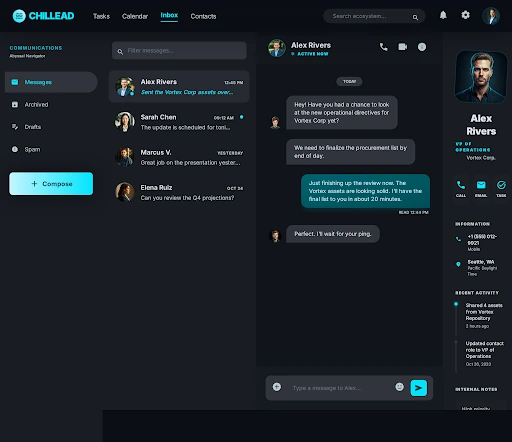Click the Spam warning icon
The image size is (512, 442).
15,149
